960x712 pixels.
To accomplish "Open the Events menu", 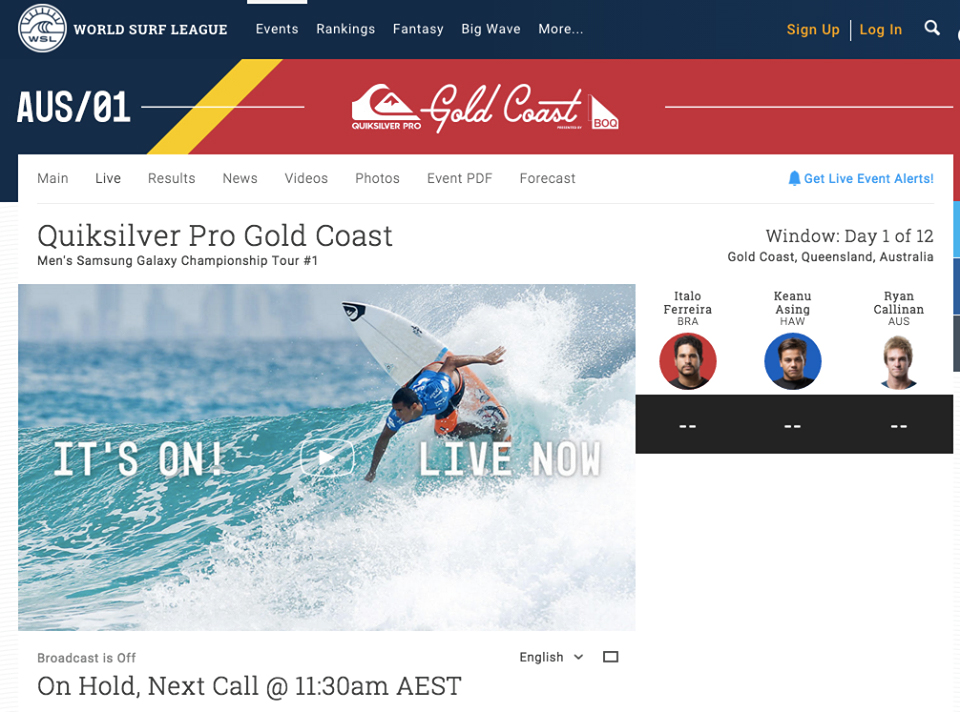I will pyautogui.click(x=277, y=29).
